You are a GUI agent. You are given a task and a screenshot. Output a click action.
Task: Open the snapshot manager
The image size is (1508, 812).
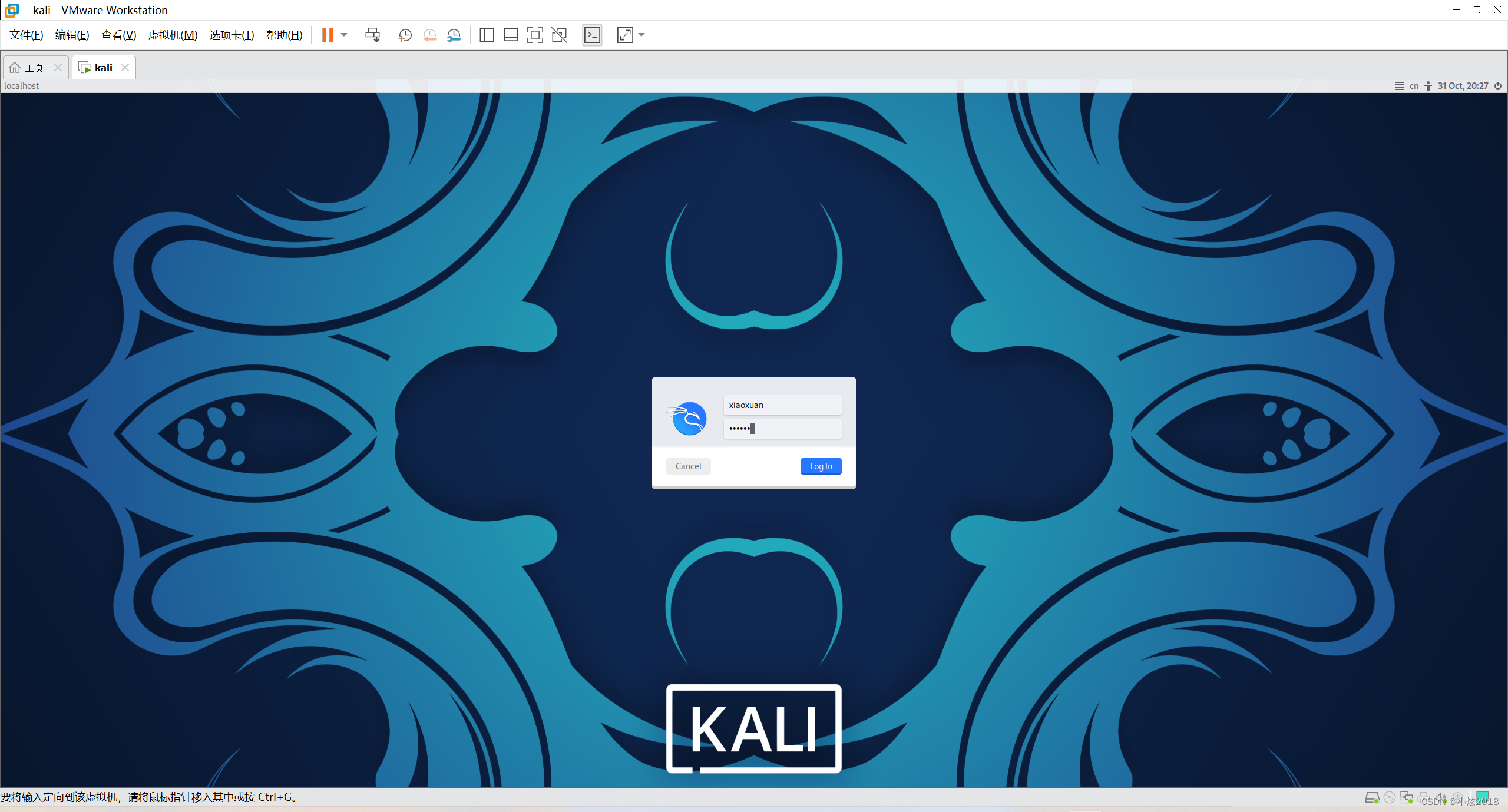point(454,35)
